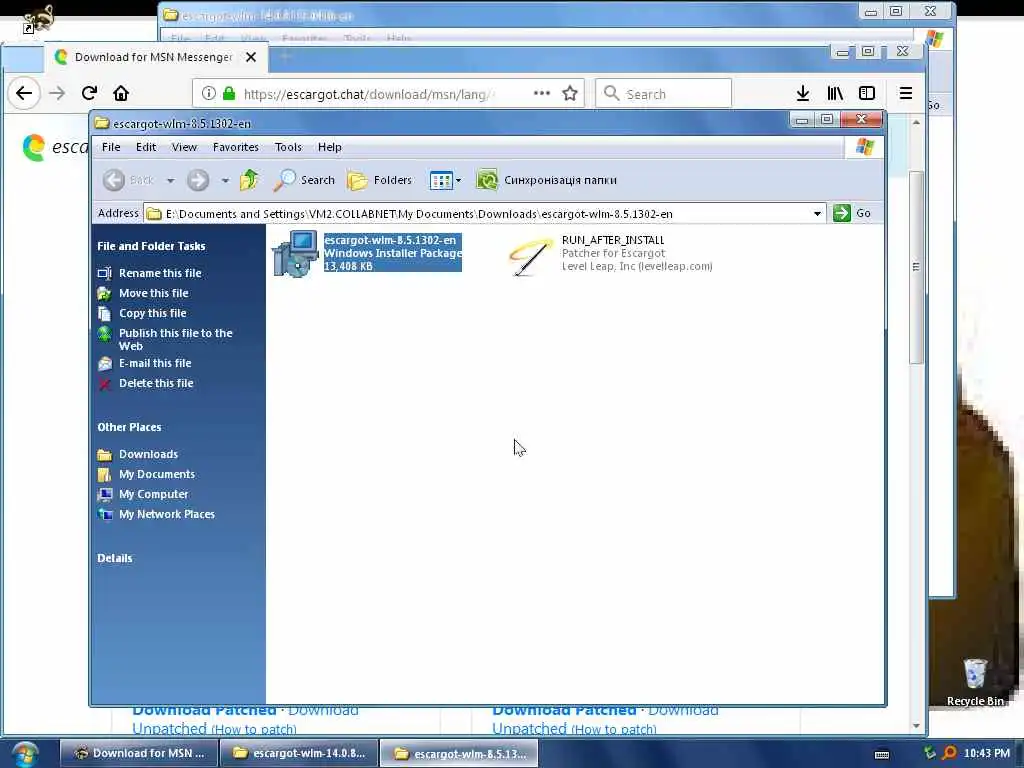1024x768 pixels.
Task: Select the RUN_AFTER_INSTALL patcher icon
Action: (530, 257)
